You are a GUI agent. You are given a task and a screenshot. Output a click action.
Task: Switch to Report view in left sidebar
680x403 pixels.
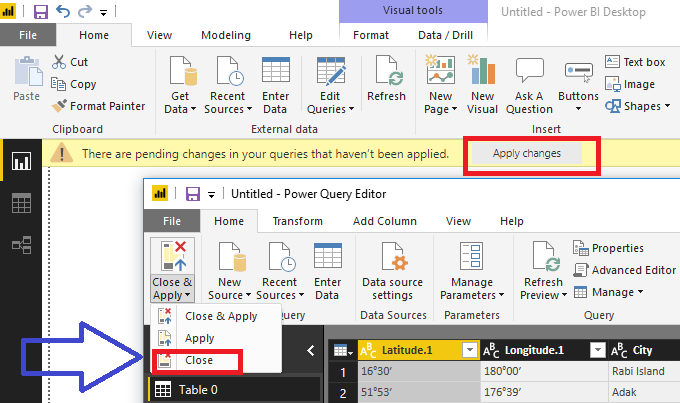click(21, 161)
